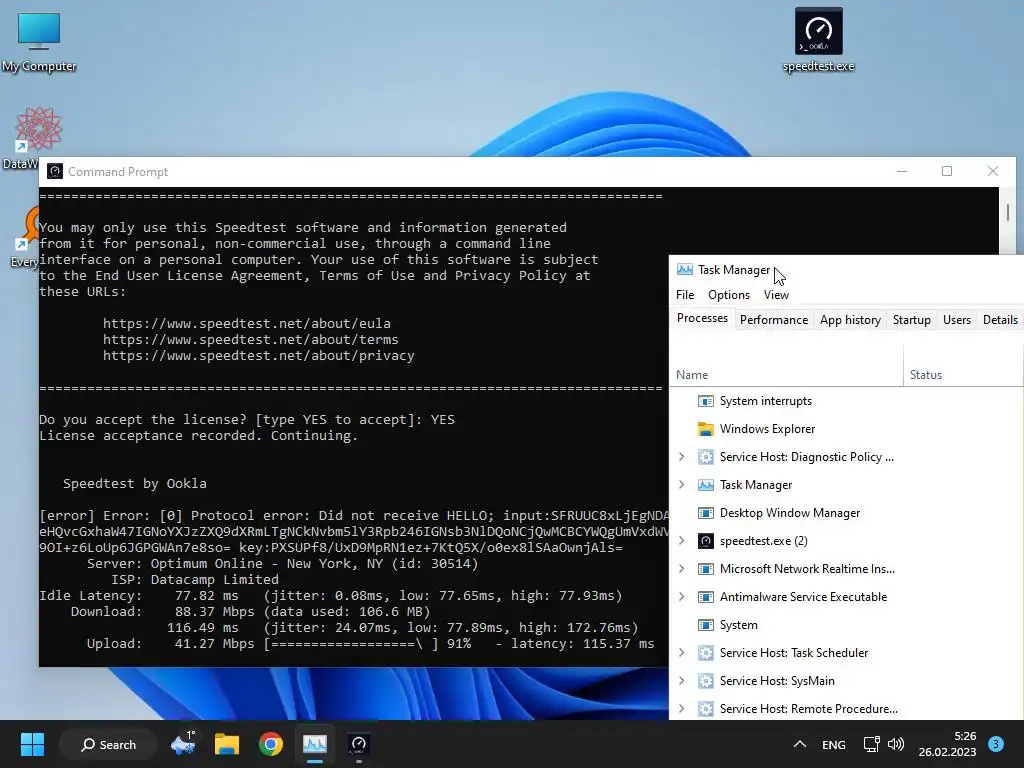The height and width of the screenshot is (768, 1024).
Task: Maximize the Command Prompt window
Action: click(x=947, y=172)
